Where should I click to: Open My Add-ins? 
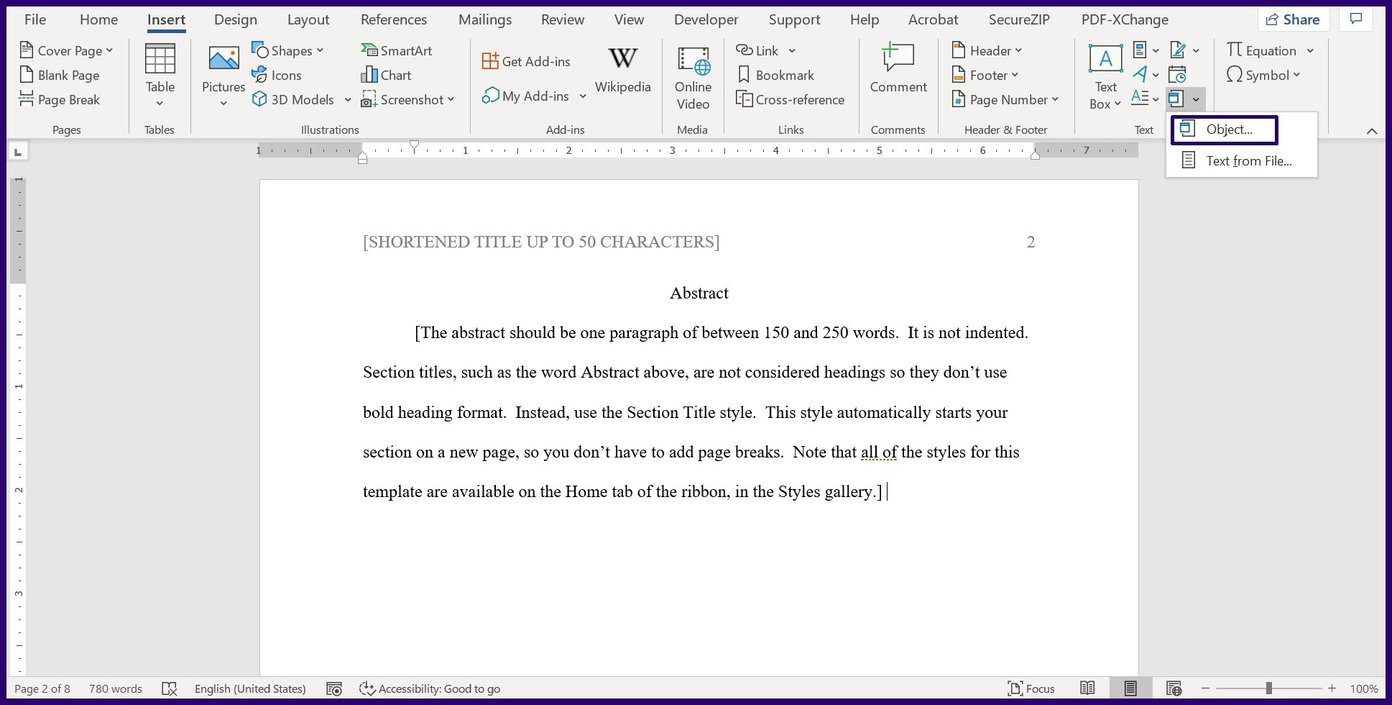click(x=526, y=96)
